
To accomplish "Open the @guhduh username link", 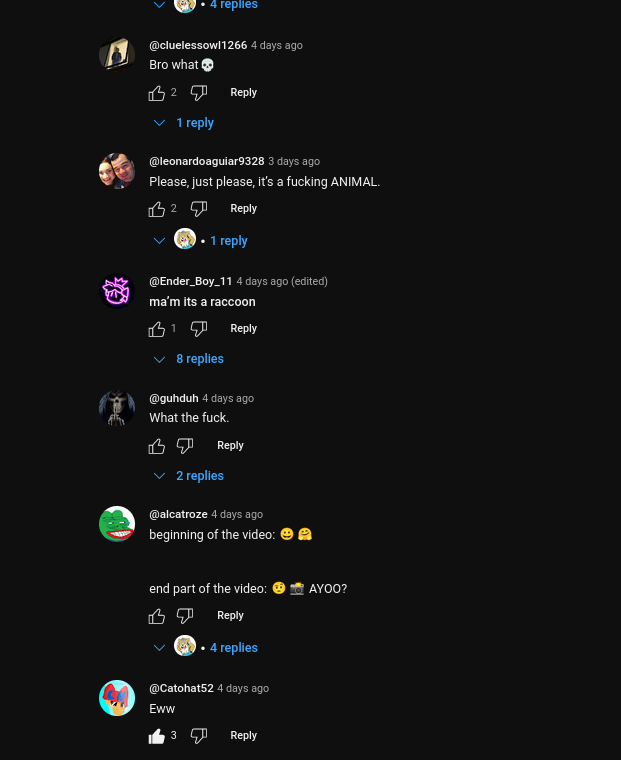I will tap(174, 399).
